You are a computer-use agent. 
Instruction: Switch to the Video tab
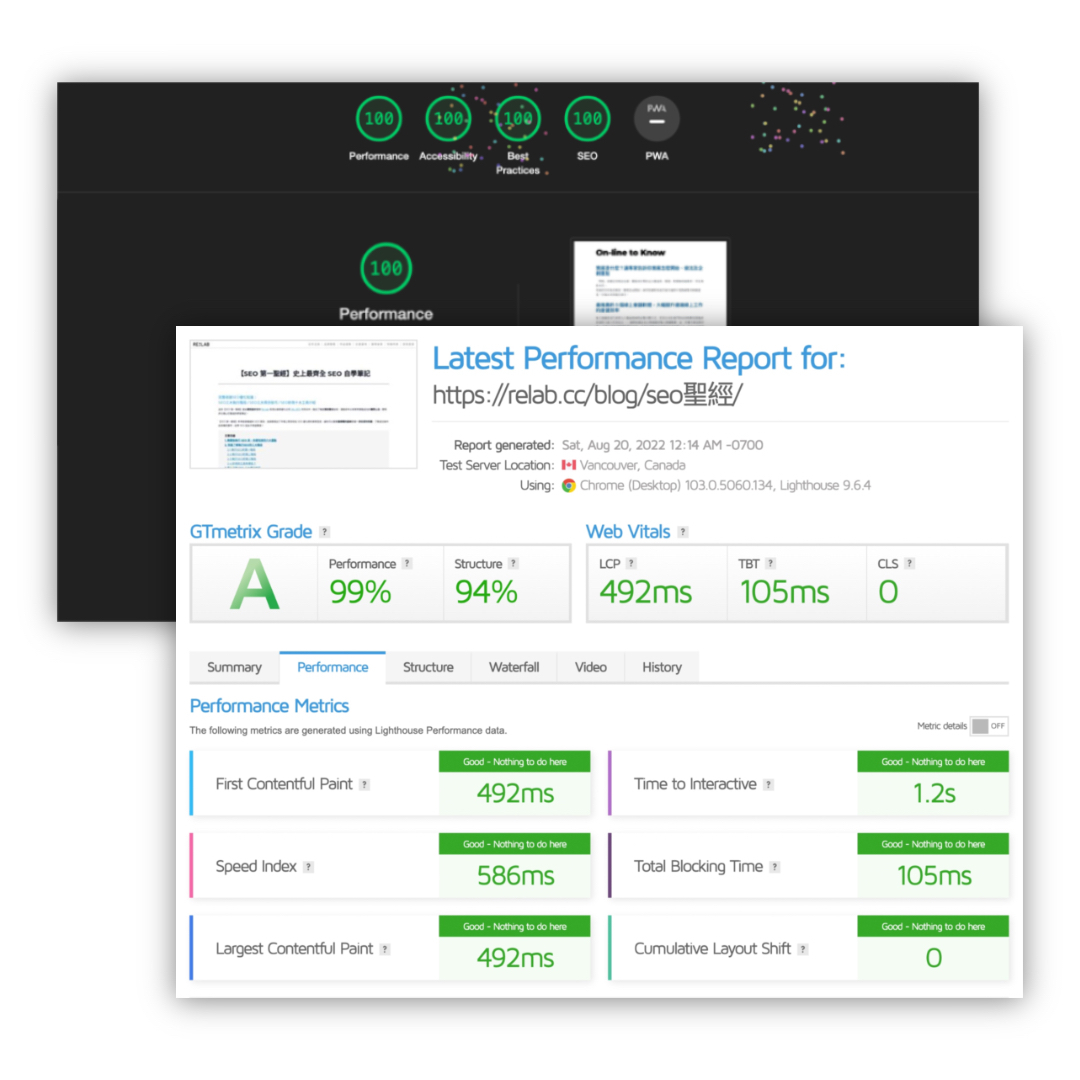pyautogui.click(x=591, y=667)
